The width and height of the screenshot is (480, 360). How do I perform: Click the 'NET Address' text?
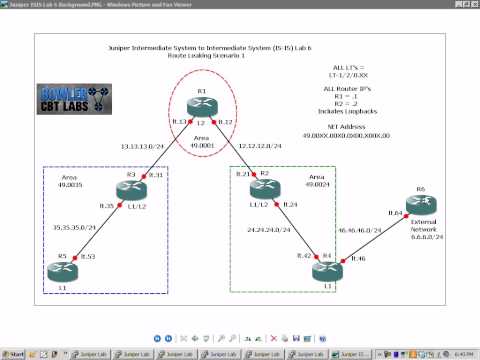[347, 127]
